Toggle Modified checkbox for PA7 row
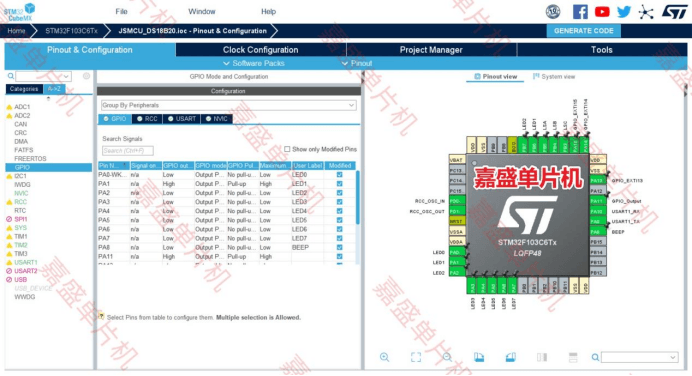 pyautogui.click(x=339, y=238)
